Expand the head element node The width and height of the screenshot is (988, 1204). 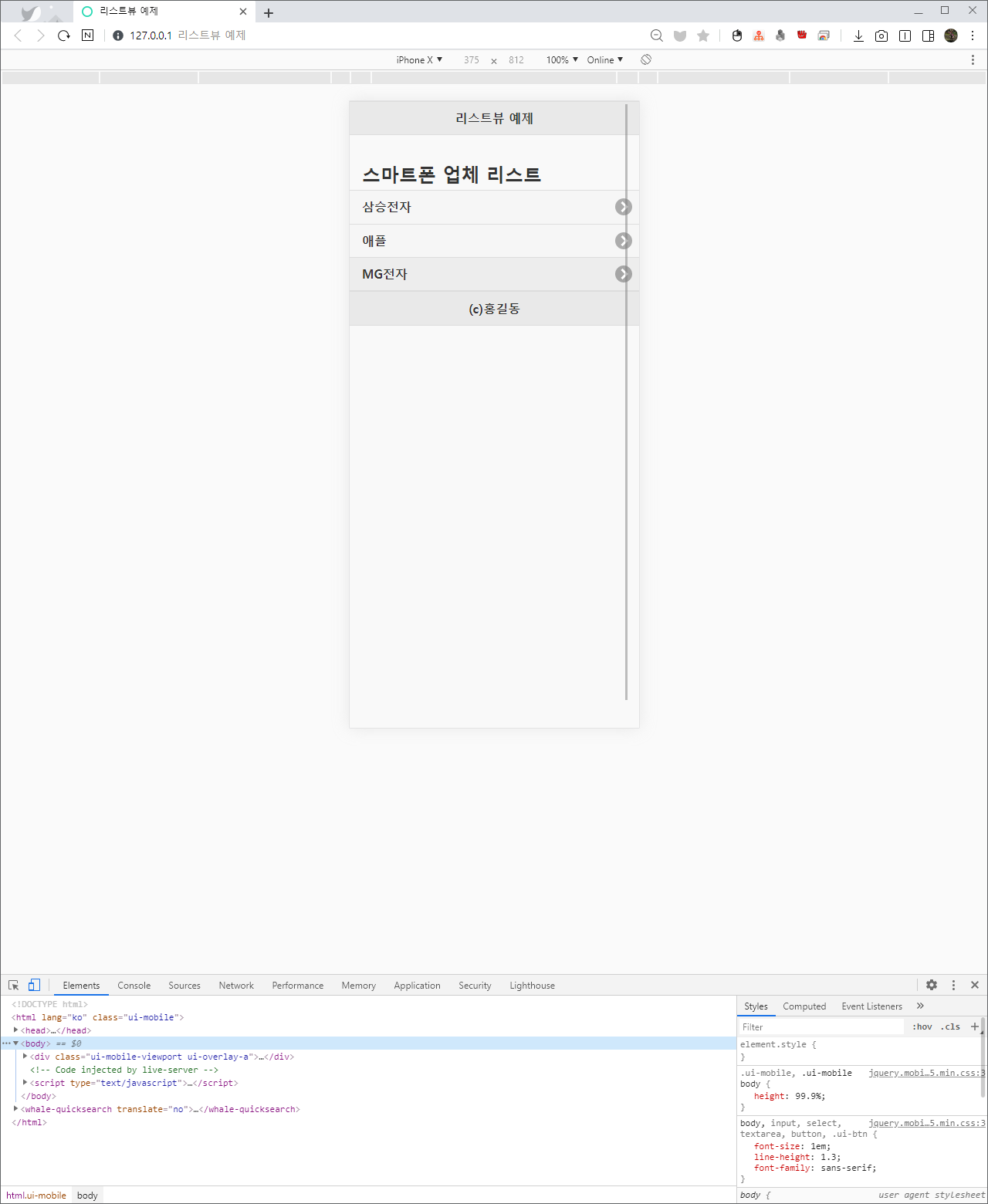(x=15, y=1030)
